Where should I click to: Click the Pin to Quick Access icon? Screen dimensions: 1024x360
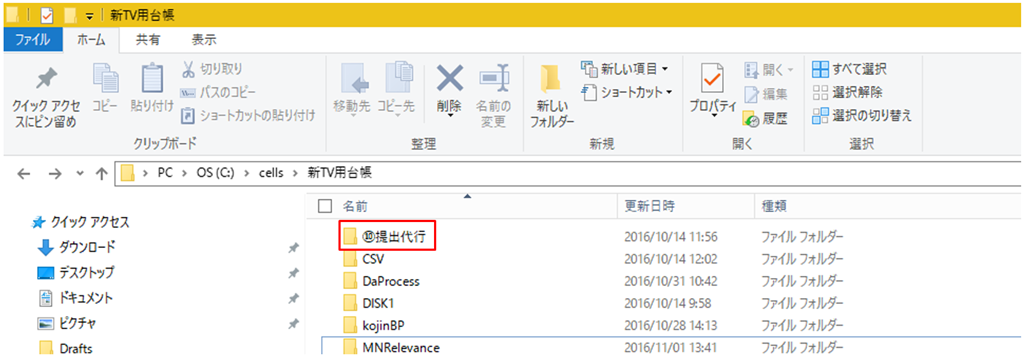46,81
